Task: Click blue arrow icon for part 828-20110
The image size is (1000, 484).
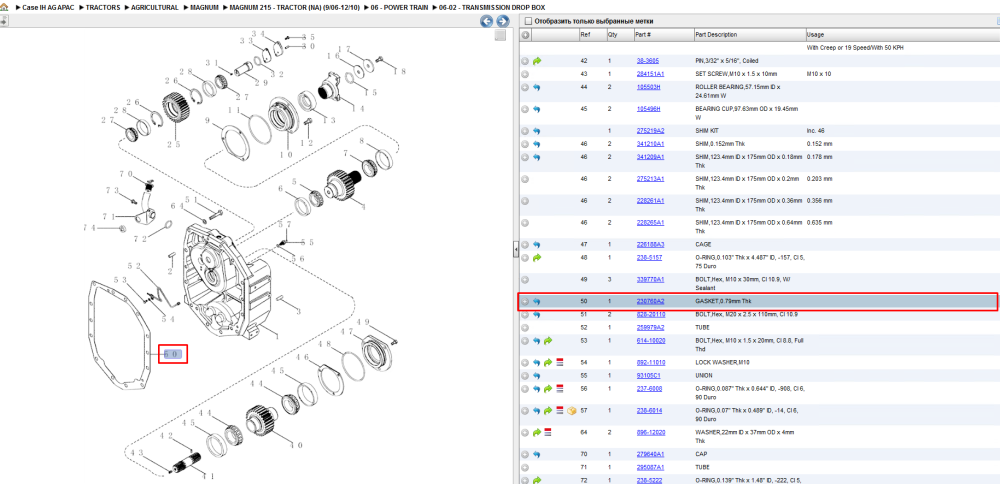Action: pos(537,315)
